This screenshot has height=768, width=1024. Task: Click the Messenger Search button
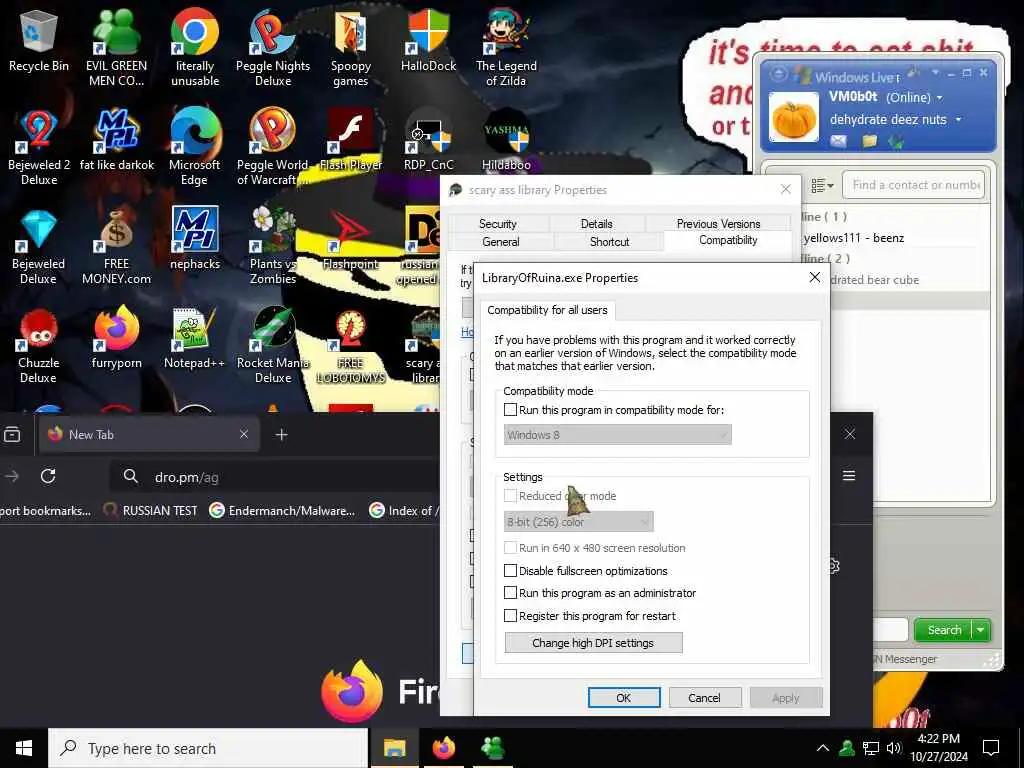coord(944,630)
